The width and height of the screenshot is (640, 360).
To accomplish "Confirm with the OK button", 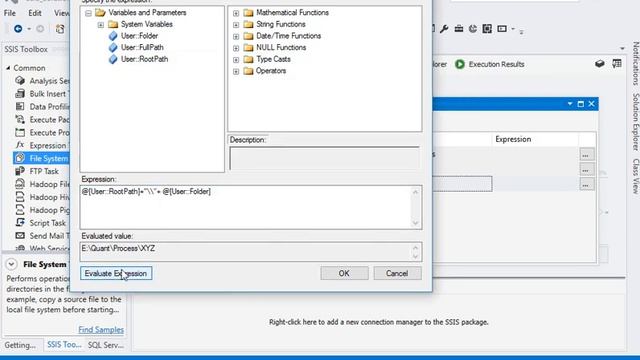I will coord(344,273).
